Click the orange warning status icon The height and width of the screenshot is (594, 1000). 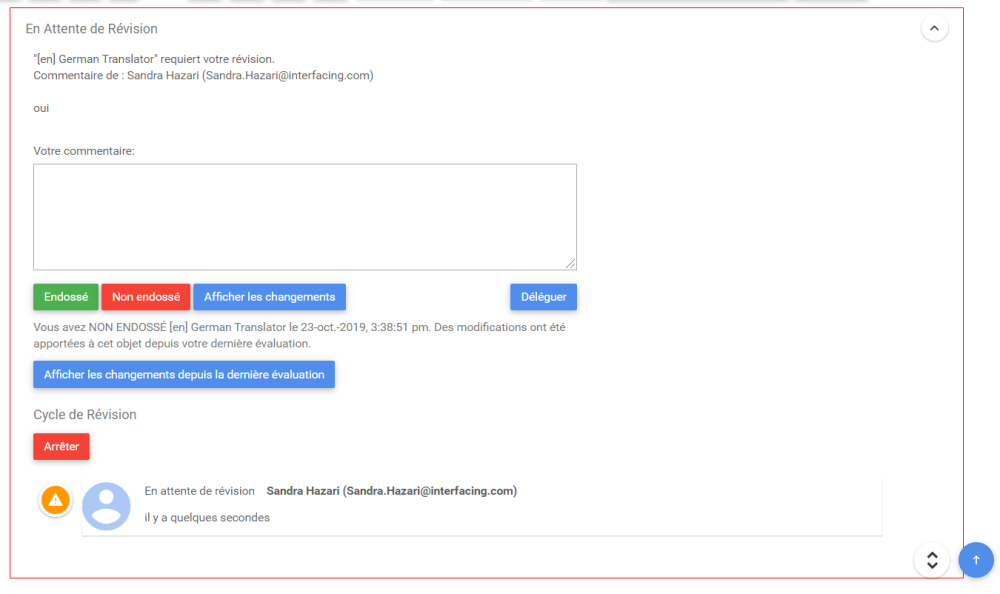[55, 500]
